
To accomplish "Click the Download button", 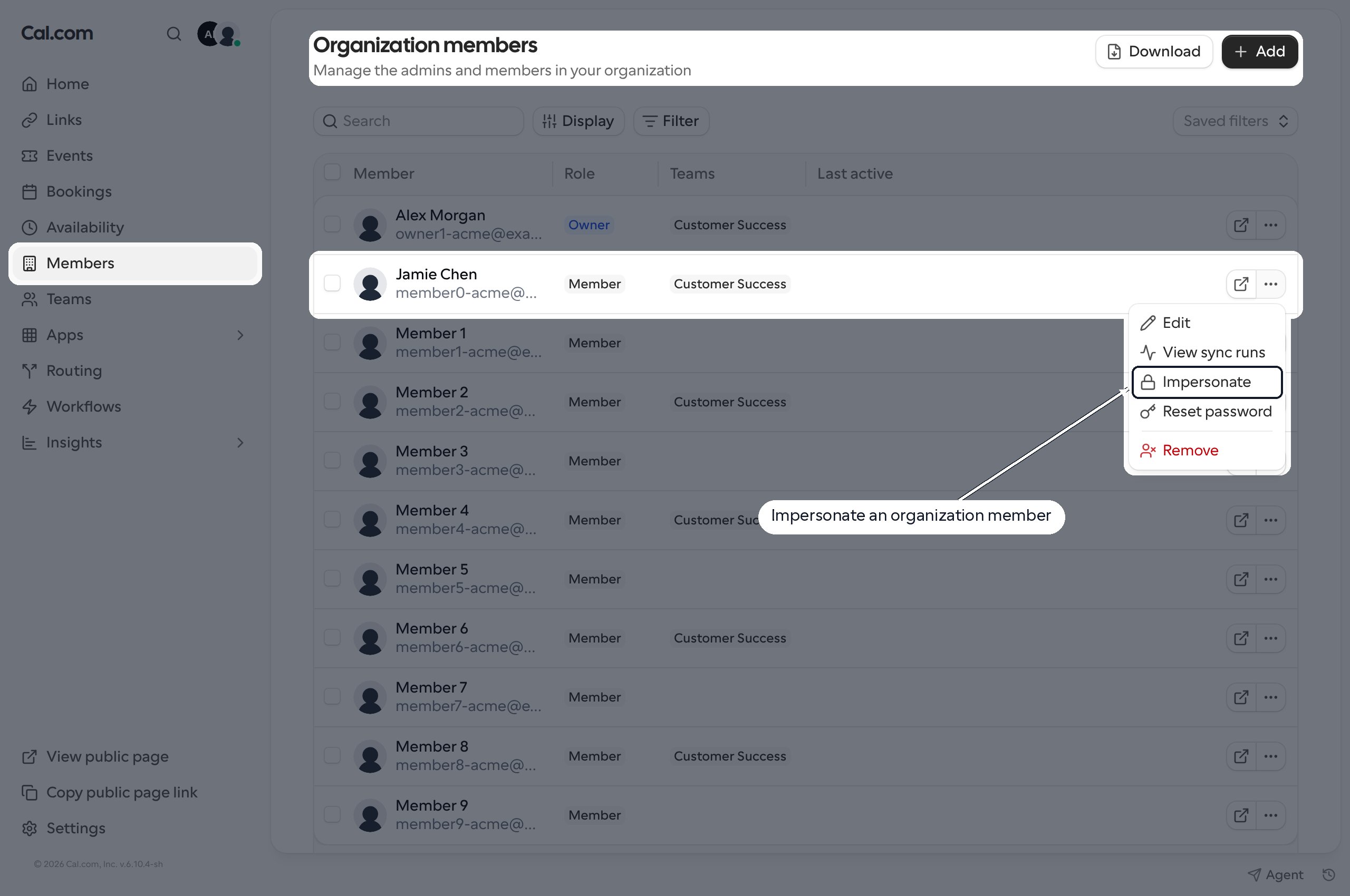I will [x=1154, y=52].
